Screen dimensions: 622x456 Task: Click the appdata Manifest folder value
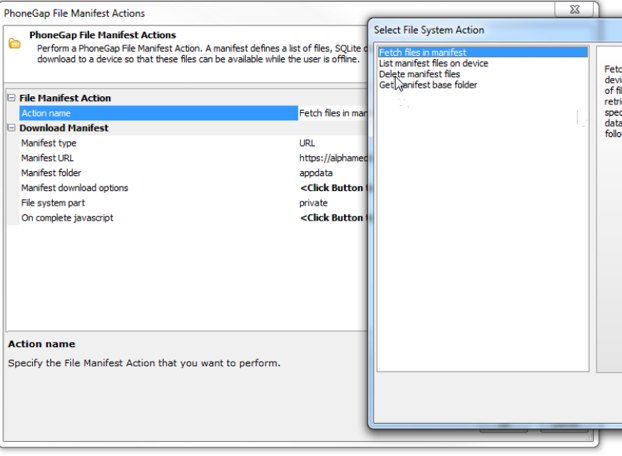(x=316, y=173)
